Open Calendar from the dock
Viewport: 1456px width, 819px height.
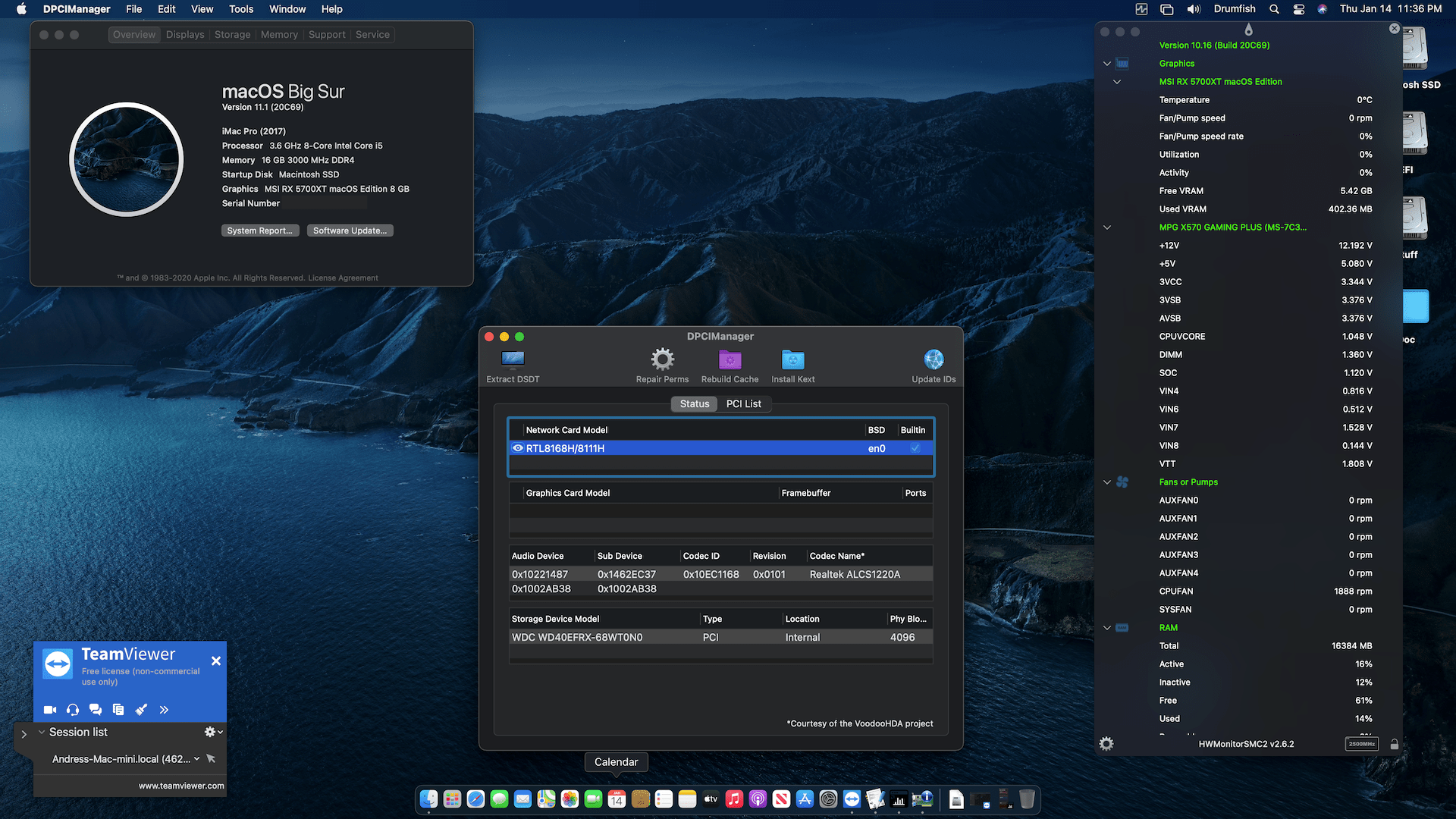point(617,799)
